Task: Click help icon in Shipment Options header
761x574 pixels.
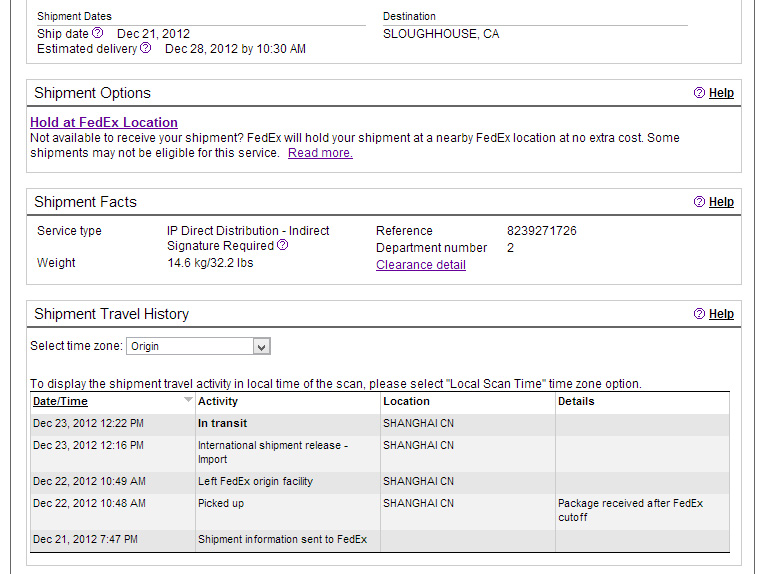Action: coord(699,93)
